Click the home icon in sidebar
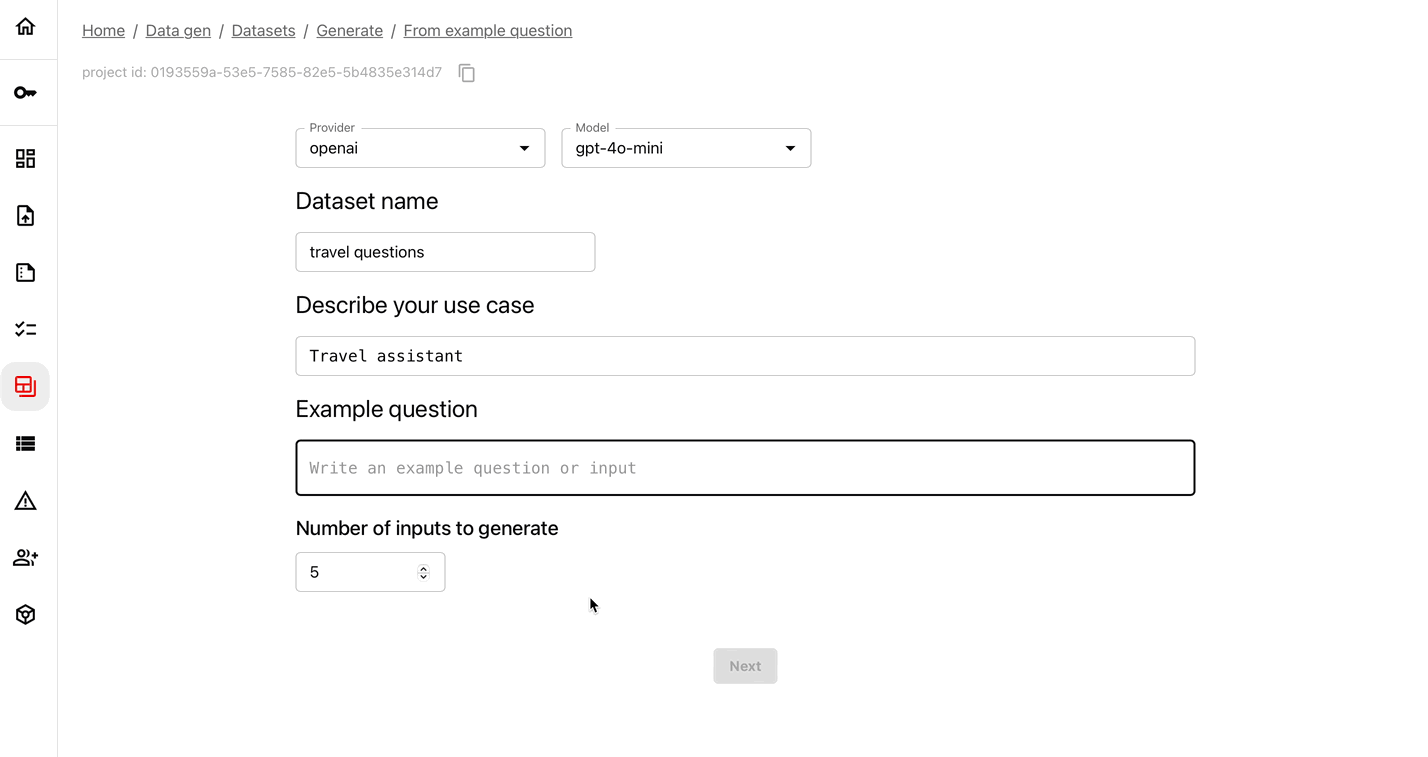 tap(26, 27)
